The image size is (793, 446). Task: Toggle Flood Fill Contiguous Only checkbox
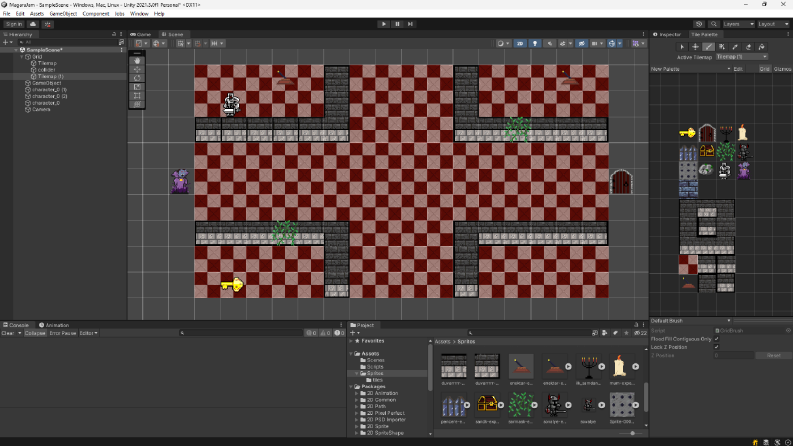pos(716,339)
